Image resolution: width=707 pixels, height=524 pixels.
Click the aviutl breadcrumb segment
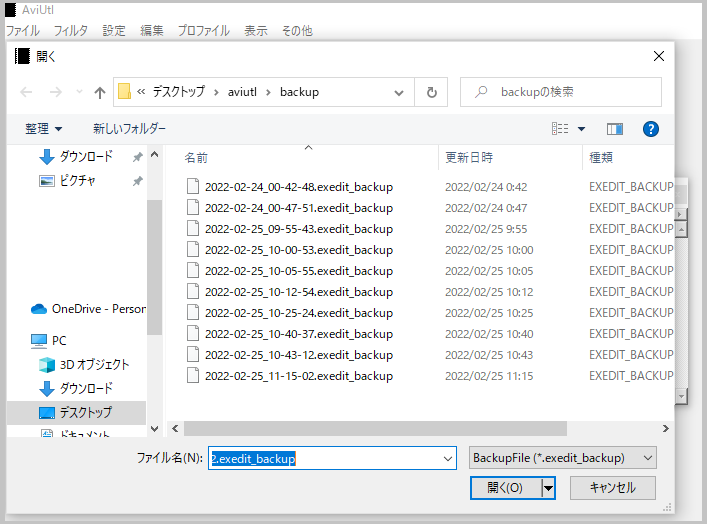(x=242, y=92)
